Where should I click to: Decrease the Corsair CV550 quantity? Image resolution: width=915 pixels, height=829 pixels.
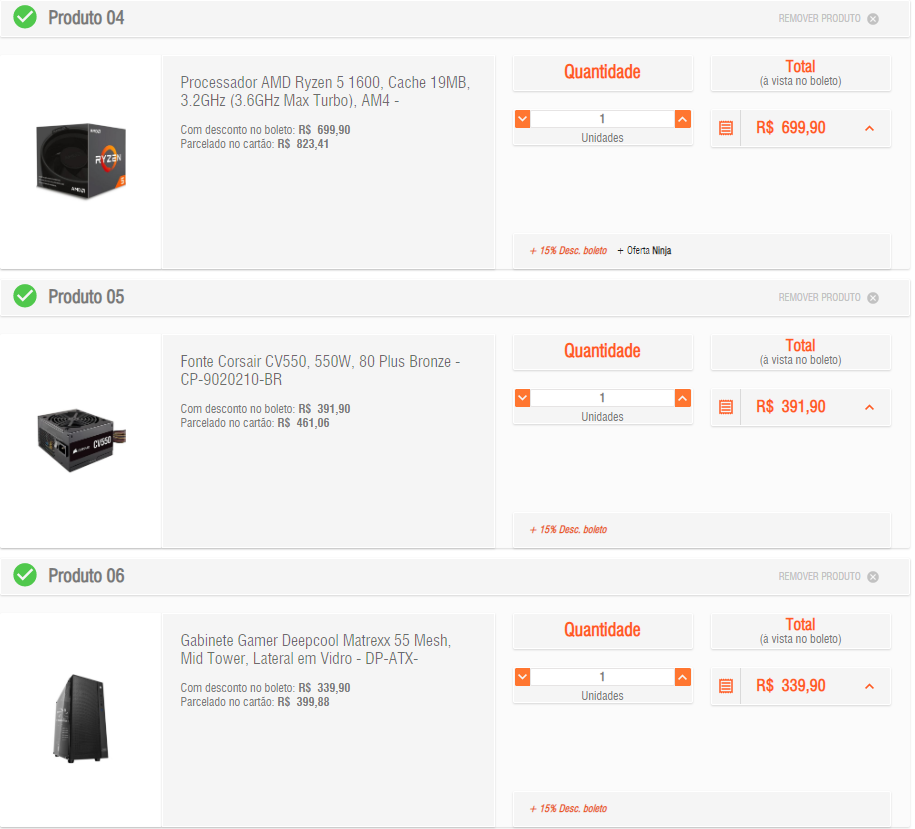[x=523, y=398]
